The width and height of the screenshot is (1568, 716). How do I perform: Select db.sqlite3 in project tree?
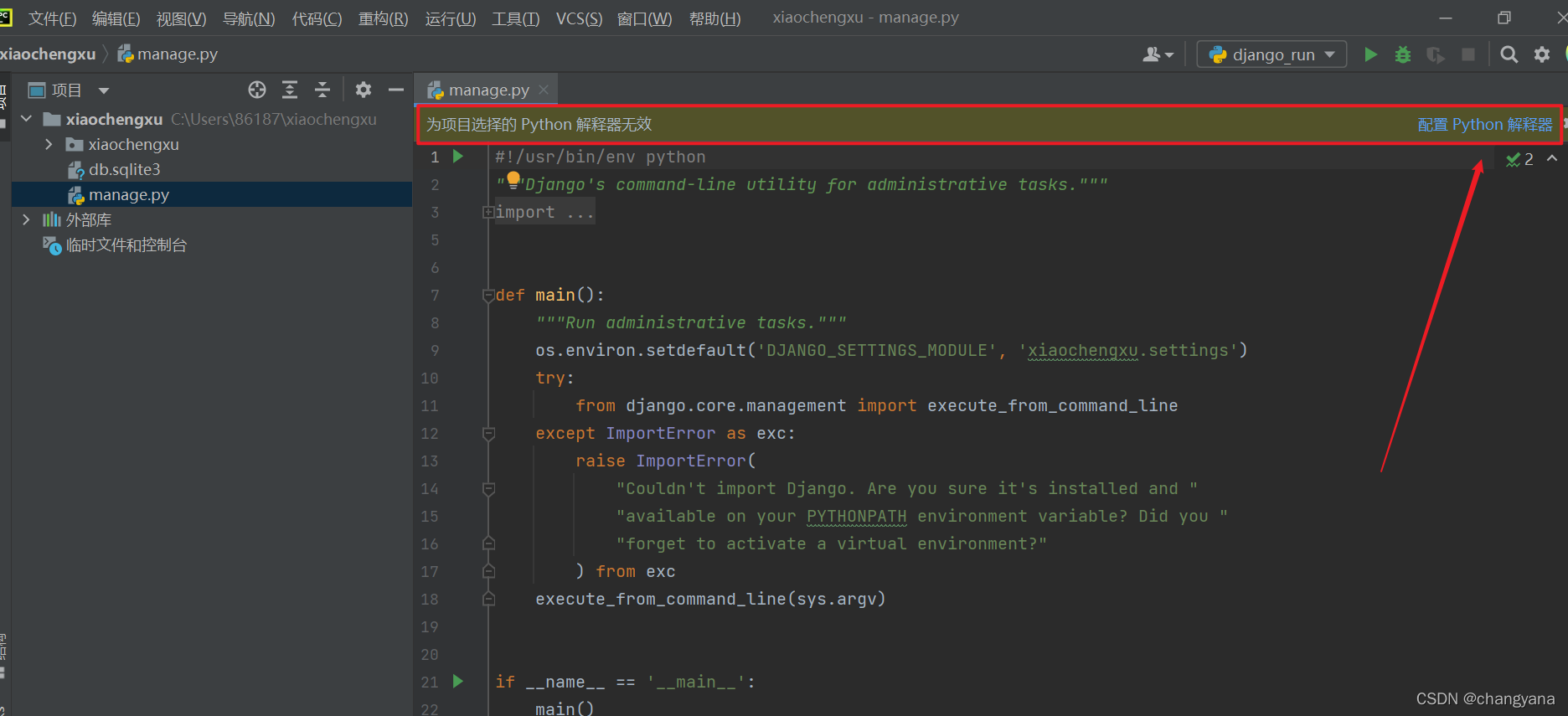click(x=124, y=169)
